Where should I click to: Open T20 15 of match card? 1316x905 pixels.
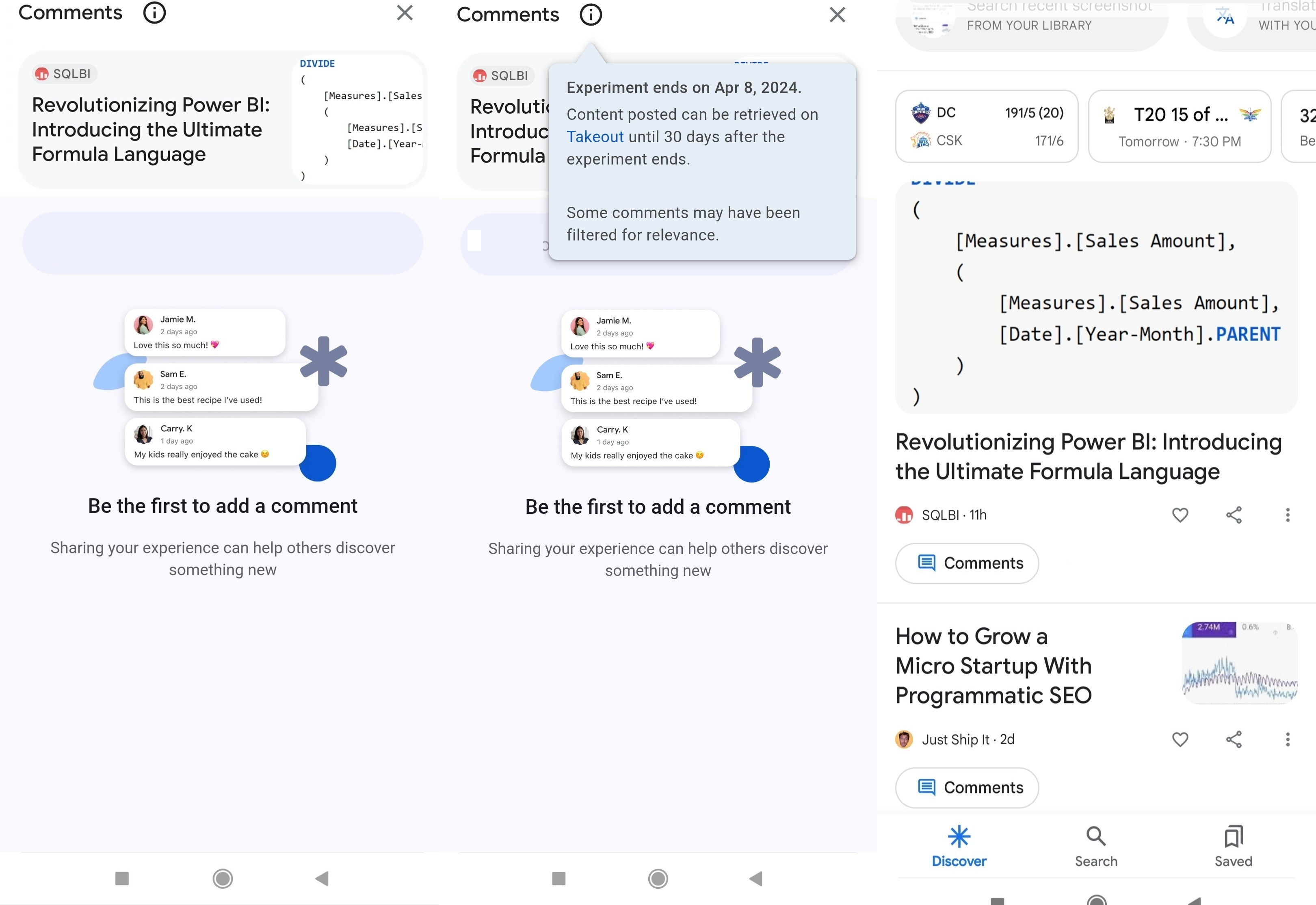pos(1180,126)
